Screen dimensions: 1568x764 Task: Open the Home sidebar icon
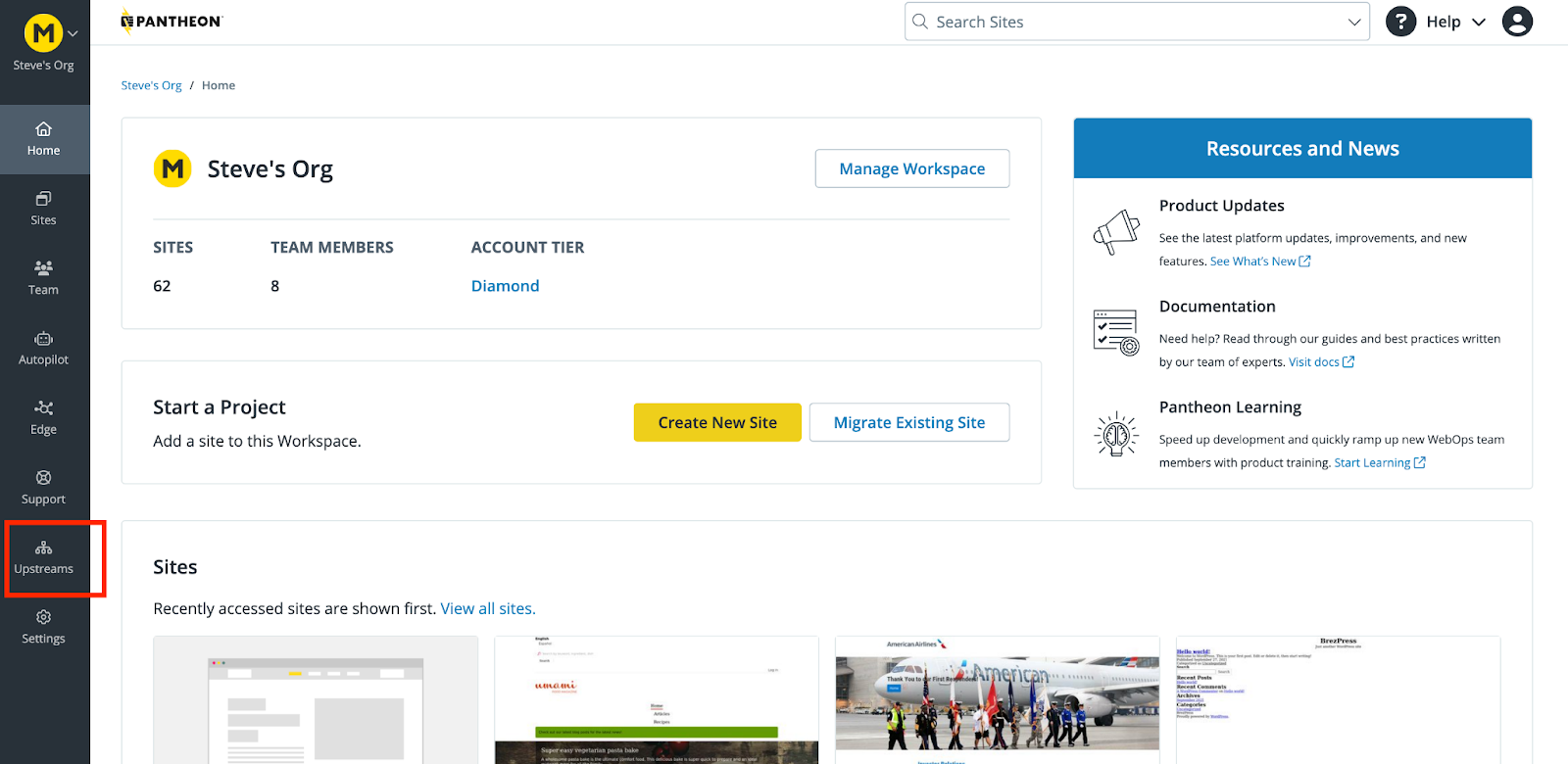(x=43, y=129)
